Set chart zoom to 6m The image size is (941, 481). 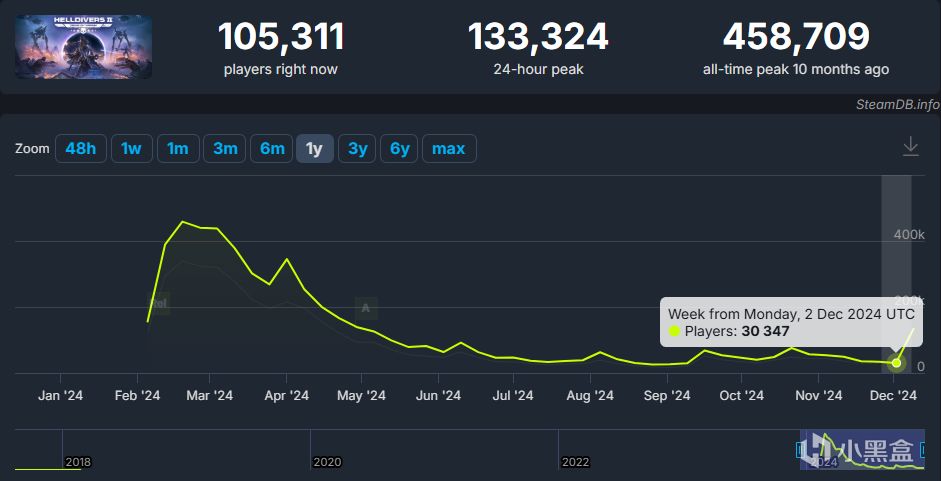click(272, 148)
